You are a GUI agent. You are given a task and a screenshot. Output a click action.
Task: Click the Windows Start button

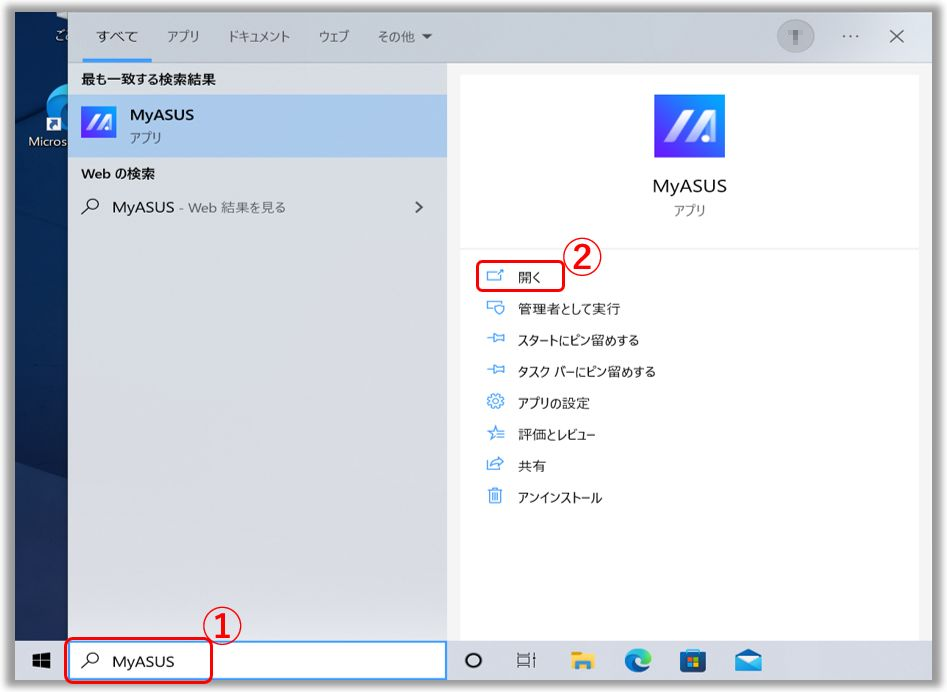click(41, 661)
